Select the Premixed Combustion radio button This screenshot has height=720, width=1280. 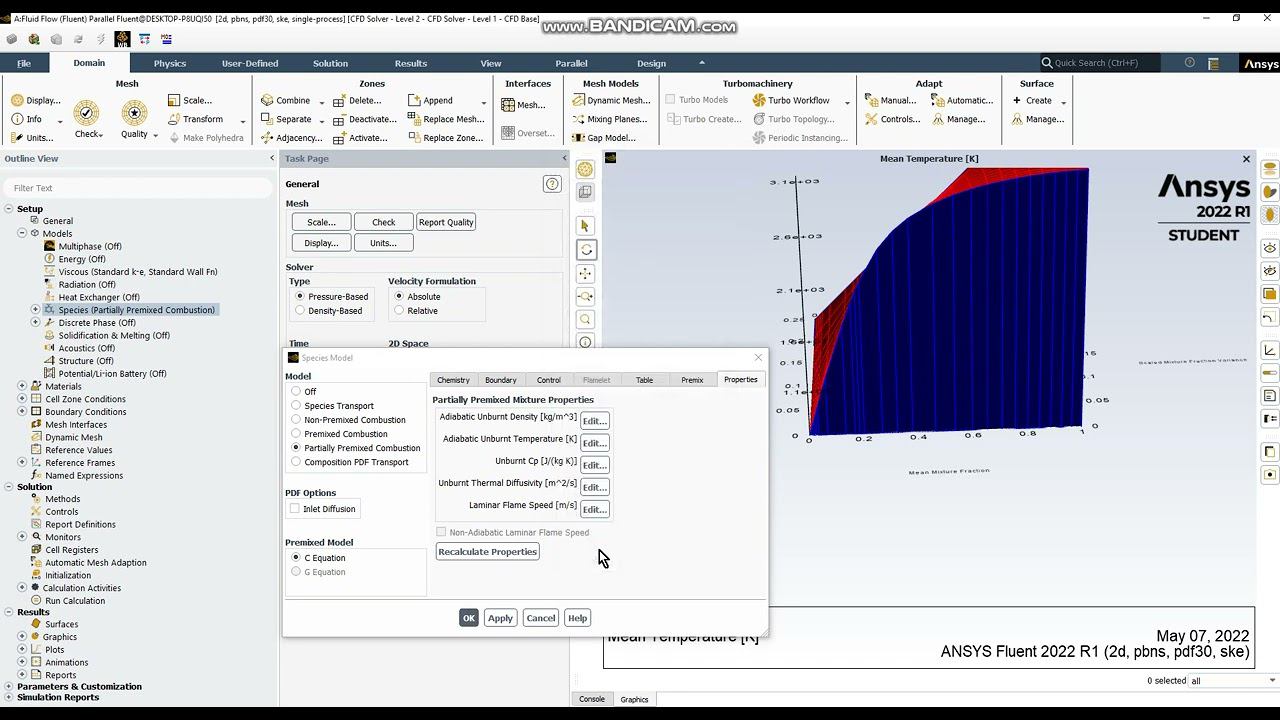pos(296,433)
